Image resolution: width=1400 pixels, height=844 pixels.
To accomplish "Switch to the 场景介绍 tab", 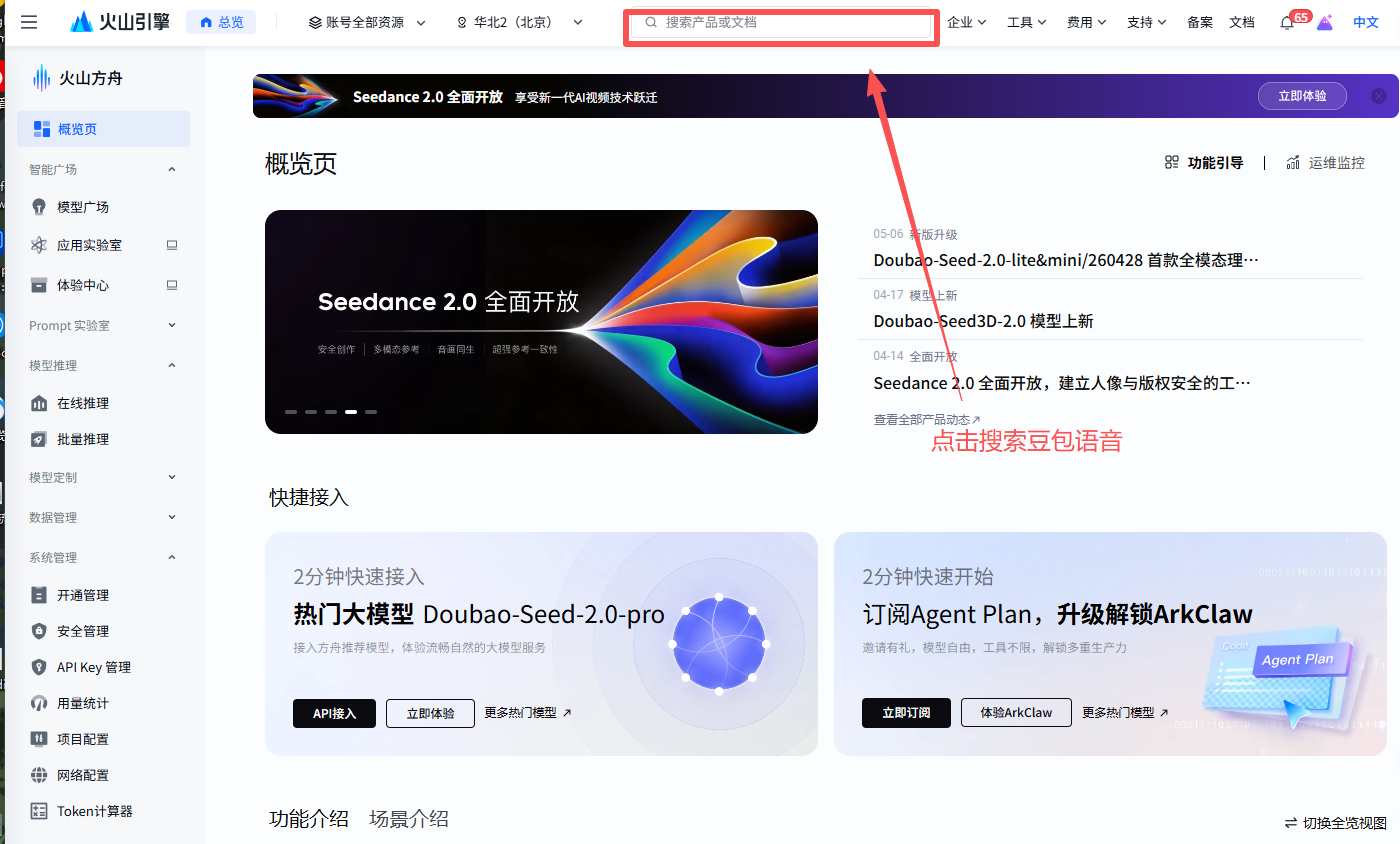I will point(409,819).
